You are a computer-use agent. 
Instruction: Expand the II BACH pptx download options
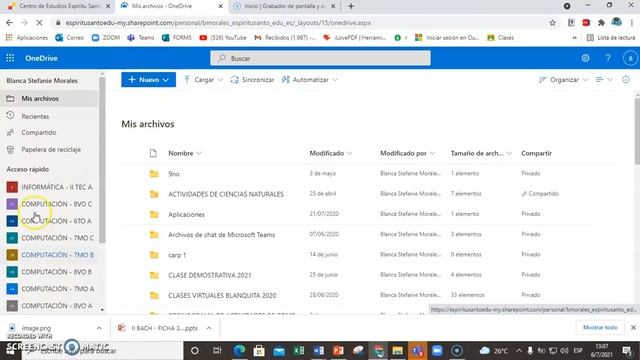click(x=209, y=328)
